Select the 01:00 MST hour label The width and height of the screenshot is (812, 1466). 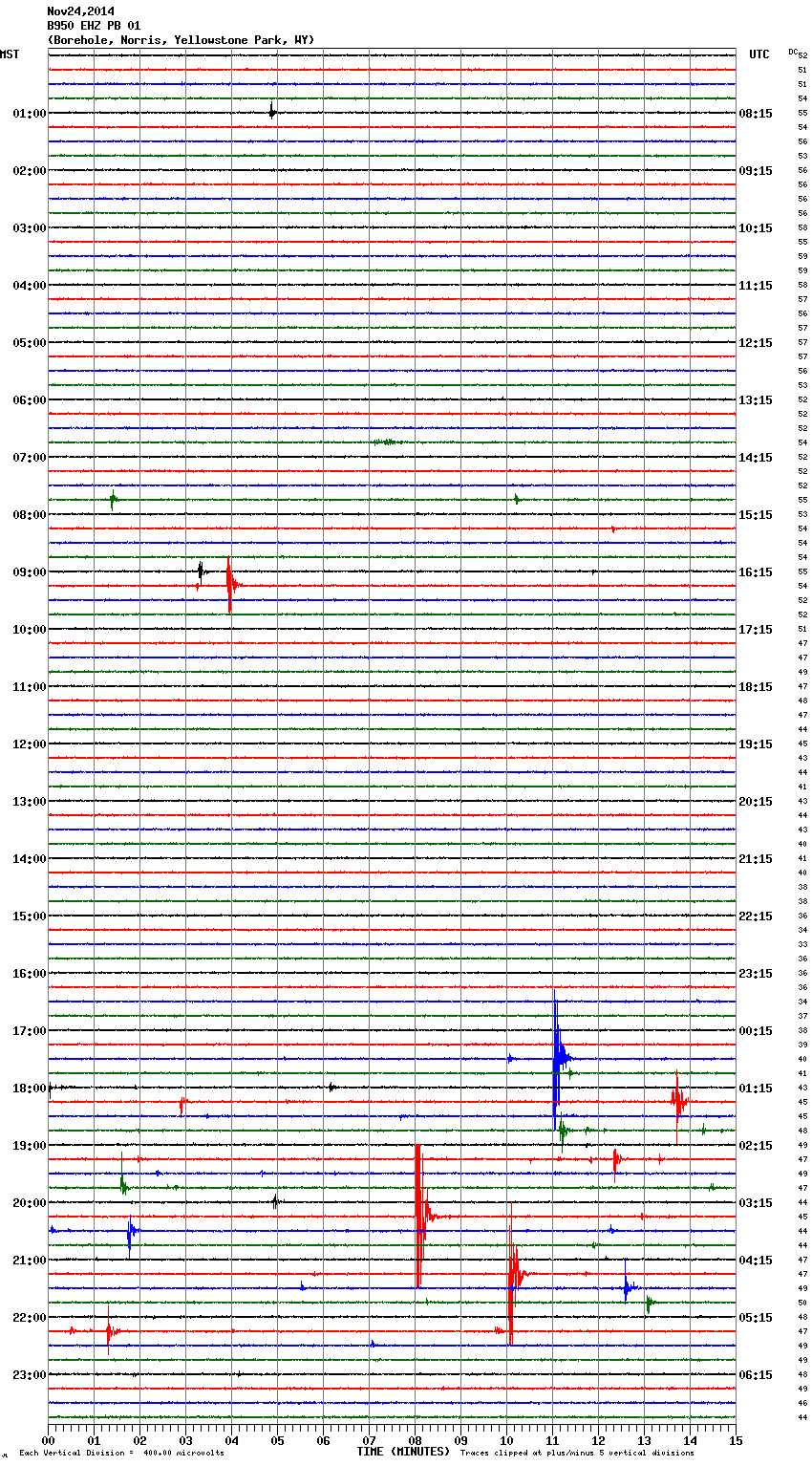coord(29,114)
